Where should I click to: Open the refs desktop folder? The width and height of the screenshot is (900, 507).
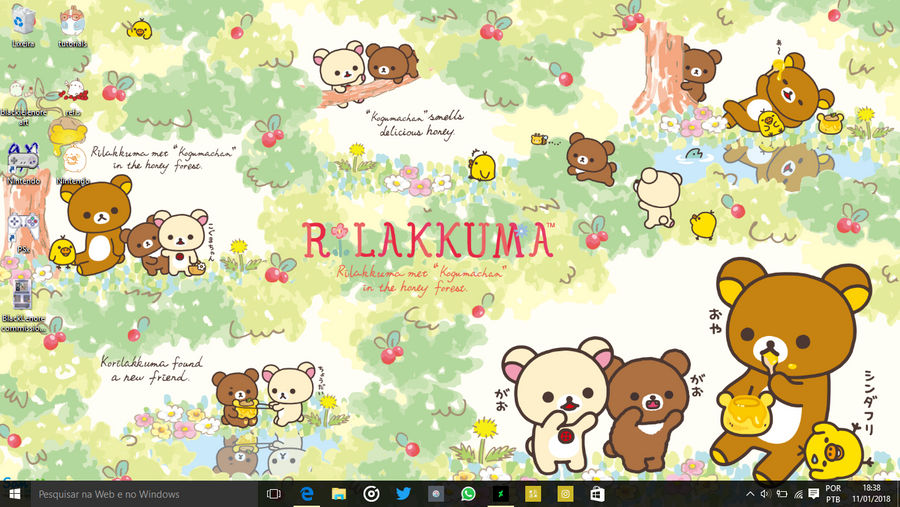coord(73,96)
